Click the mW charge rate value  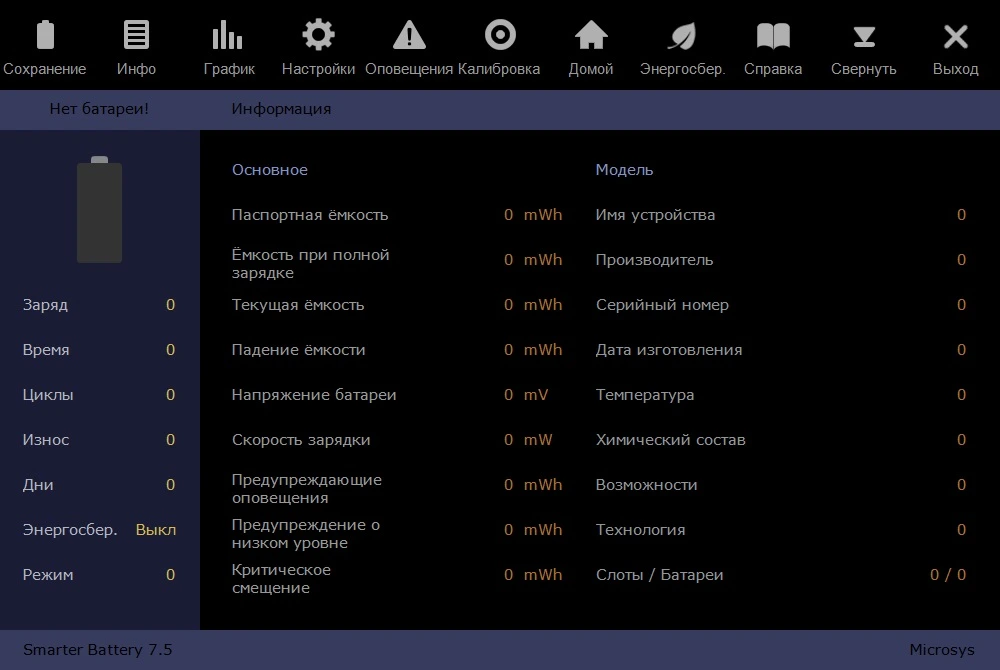point(528,440)
